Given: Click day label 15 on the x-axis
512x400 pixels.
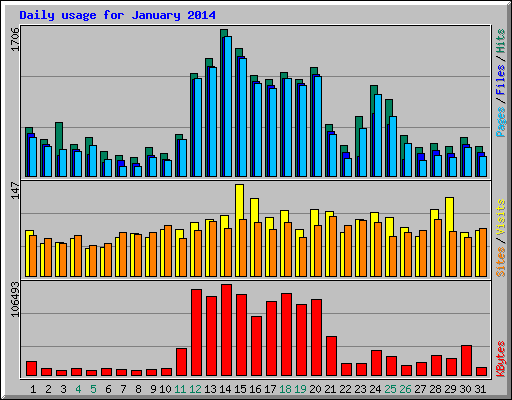Looking at the screenshot, I should (240, 389).
